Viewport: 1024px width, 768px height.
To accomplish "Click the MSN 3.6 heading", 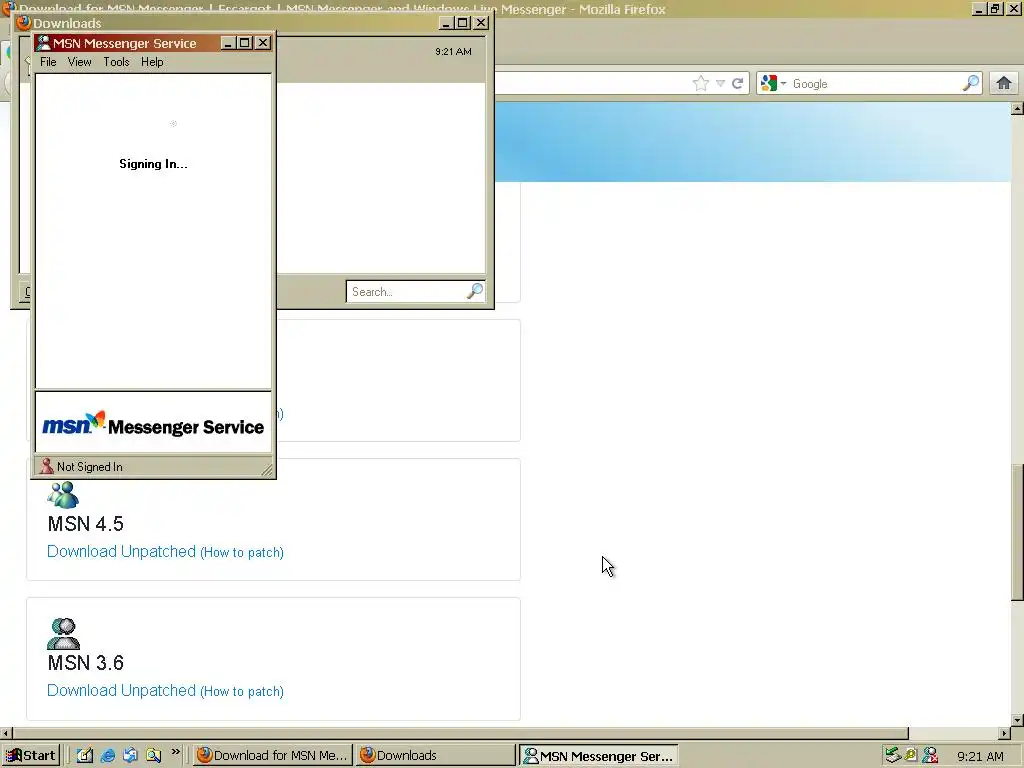I will [86, 663].
